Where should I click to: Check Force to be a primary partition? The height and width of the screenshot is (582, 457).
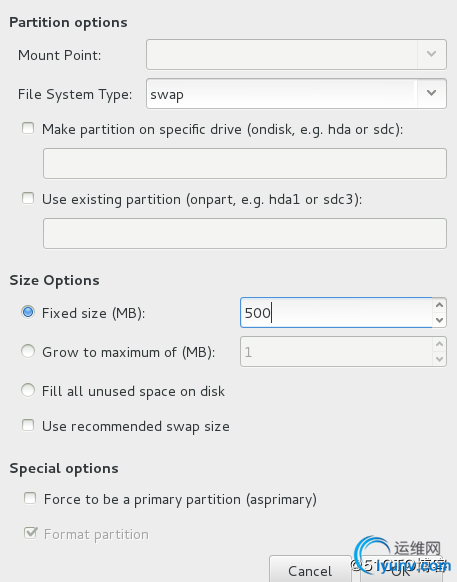coord(30,498)
